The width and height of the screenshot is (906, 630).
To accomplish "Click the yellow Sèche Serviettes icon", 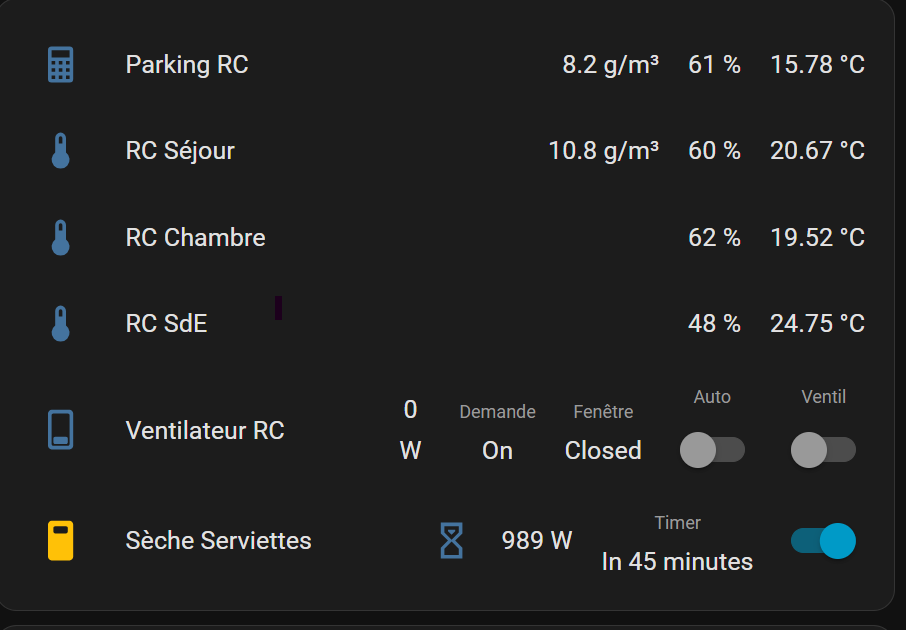I will (61, 541).
